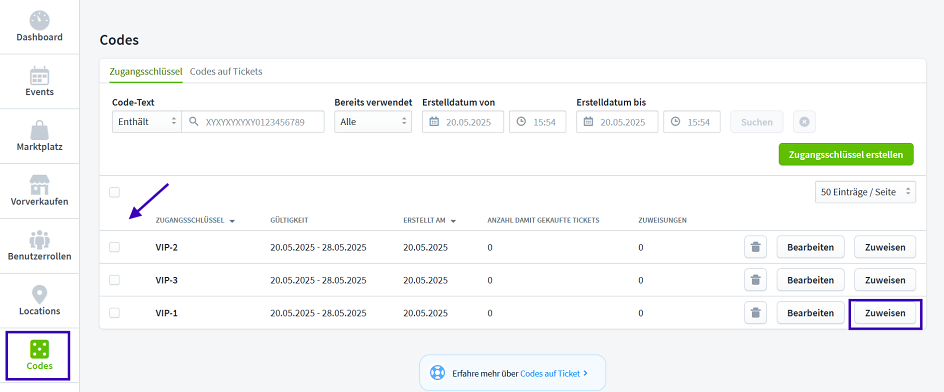
Task: Open Locations pin icon
Action: (39, 294)
